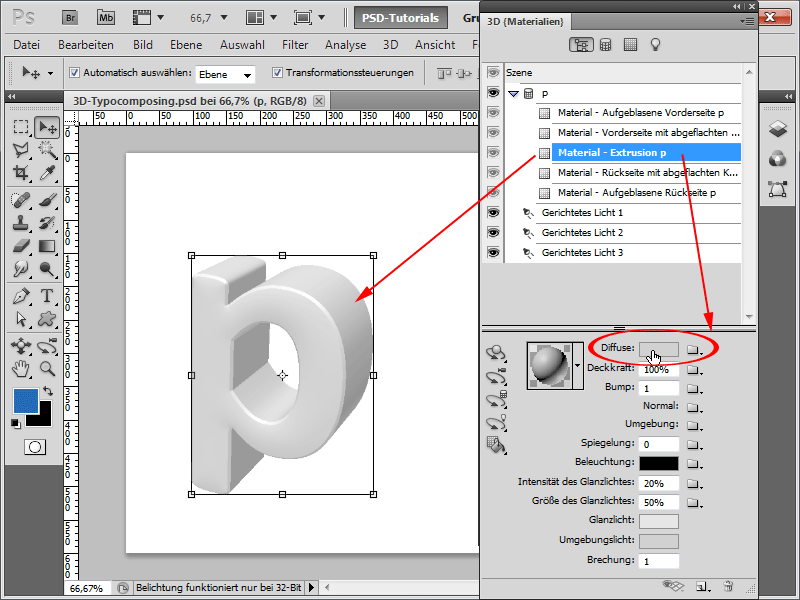
Task: Open the Bearbeiten menu
Action: 86,45
